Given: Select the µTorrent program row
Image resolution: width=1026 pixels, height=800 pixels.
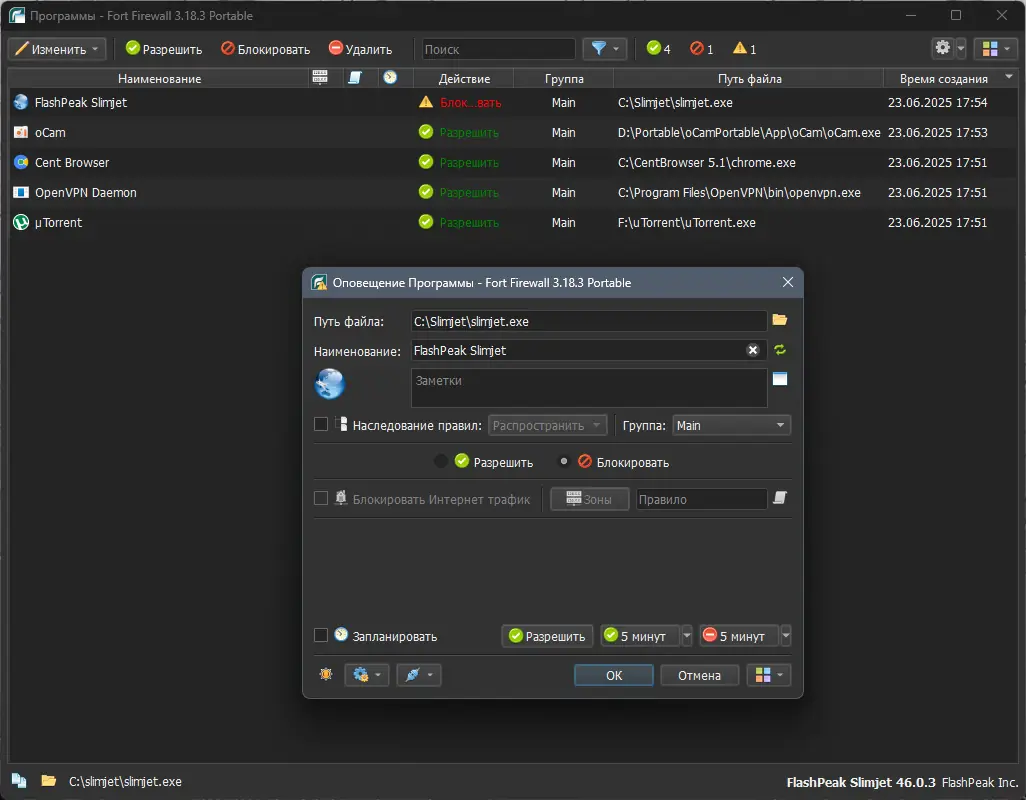Looking at the screenshot, I should 513,223.
